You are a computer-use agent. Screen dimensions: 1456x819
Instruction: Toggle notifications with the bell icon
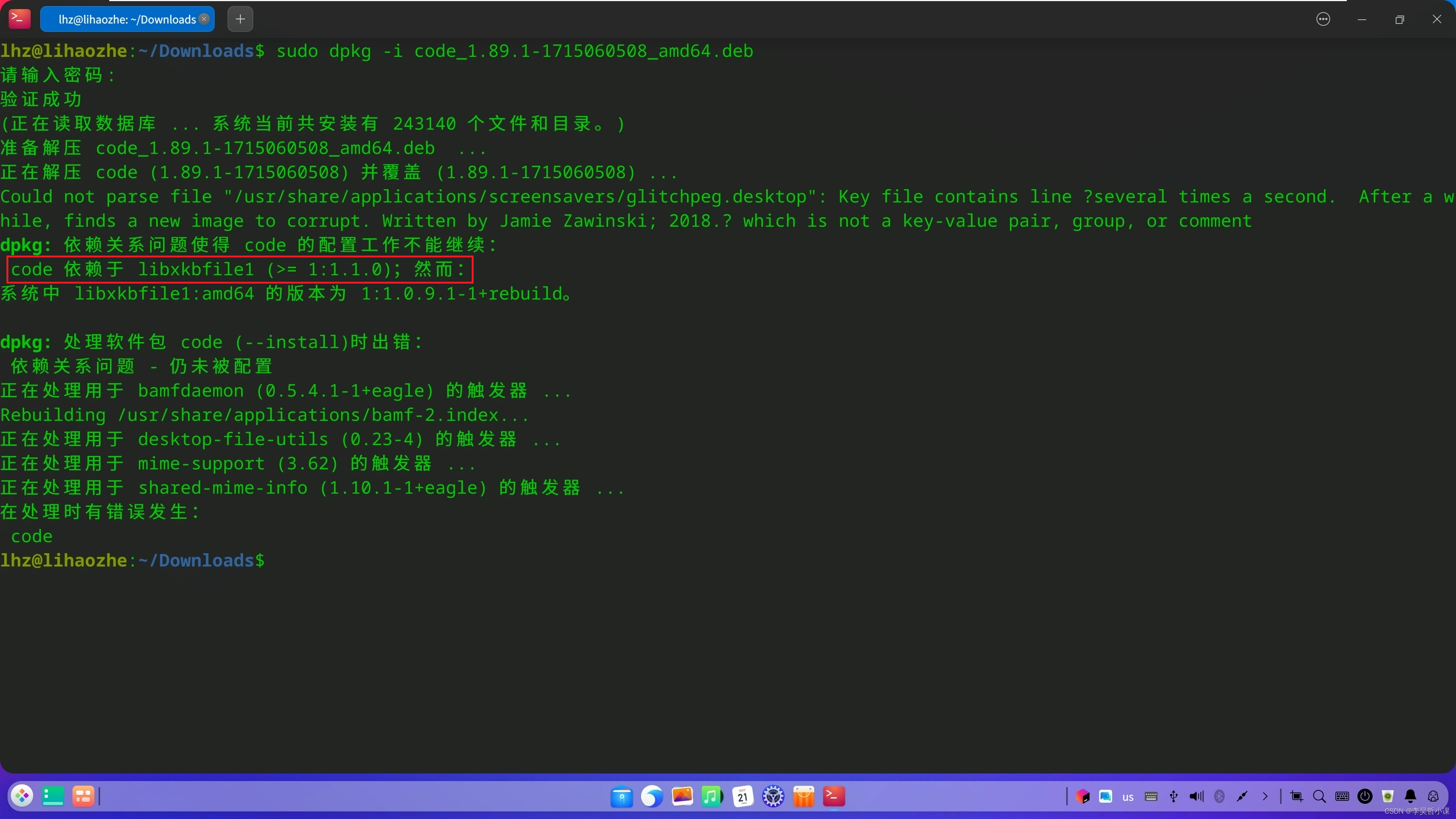point(1411,796)
